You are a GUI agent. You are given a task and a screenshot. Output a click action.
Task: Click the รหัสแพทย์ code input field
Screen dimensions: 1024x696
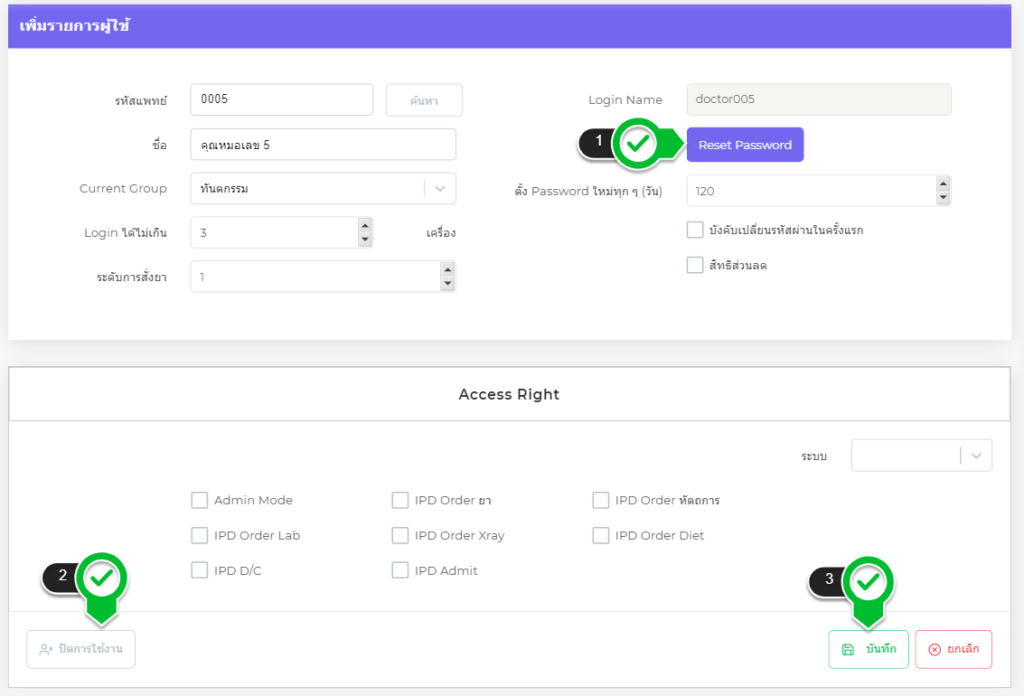pos(281,100)
